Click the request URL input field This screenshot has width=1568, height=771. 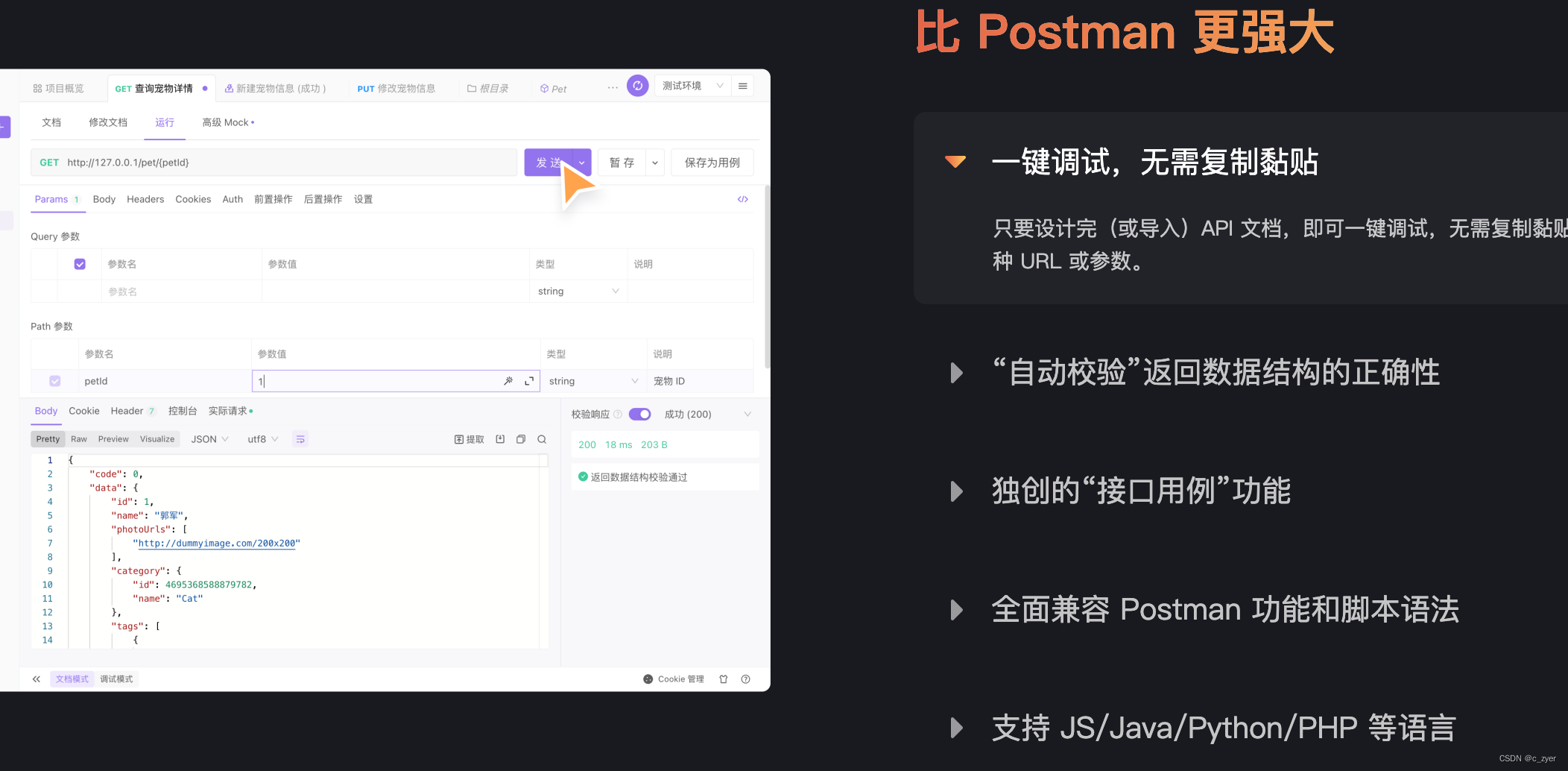(274, 163)
